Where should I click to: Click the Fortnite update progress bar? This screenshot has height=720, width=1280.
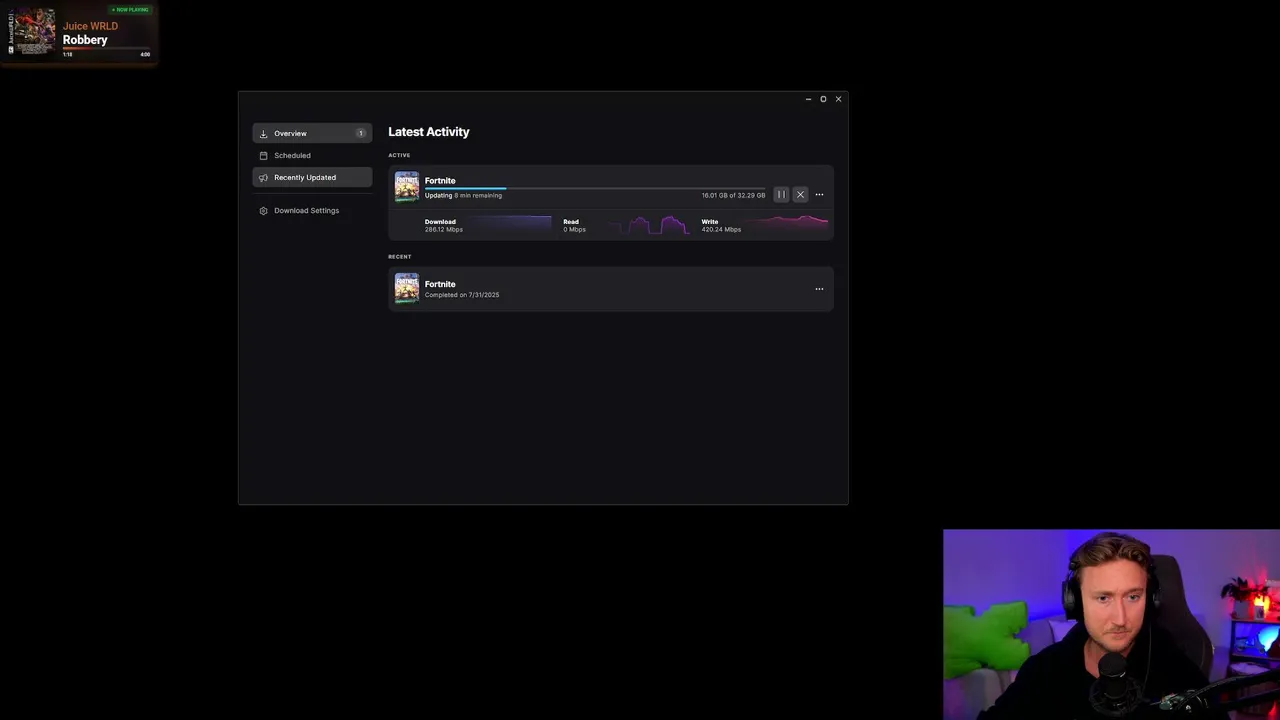tap(595, 188)
